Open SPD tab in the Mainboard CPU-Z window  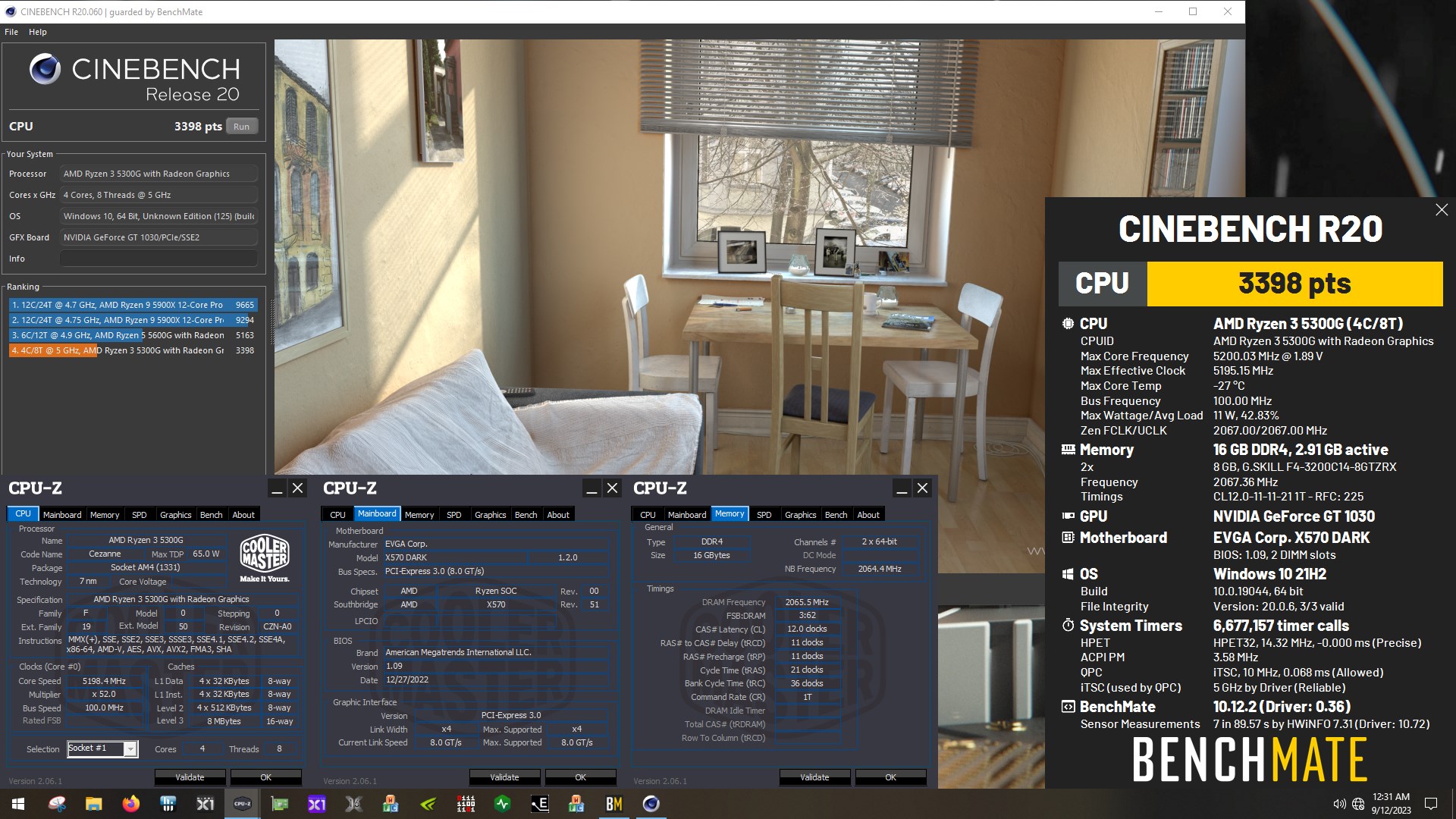pyautogui.click(x=454, y=515)
